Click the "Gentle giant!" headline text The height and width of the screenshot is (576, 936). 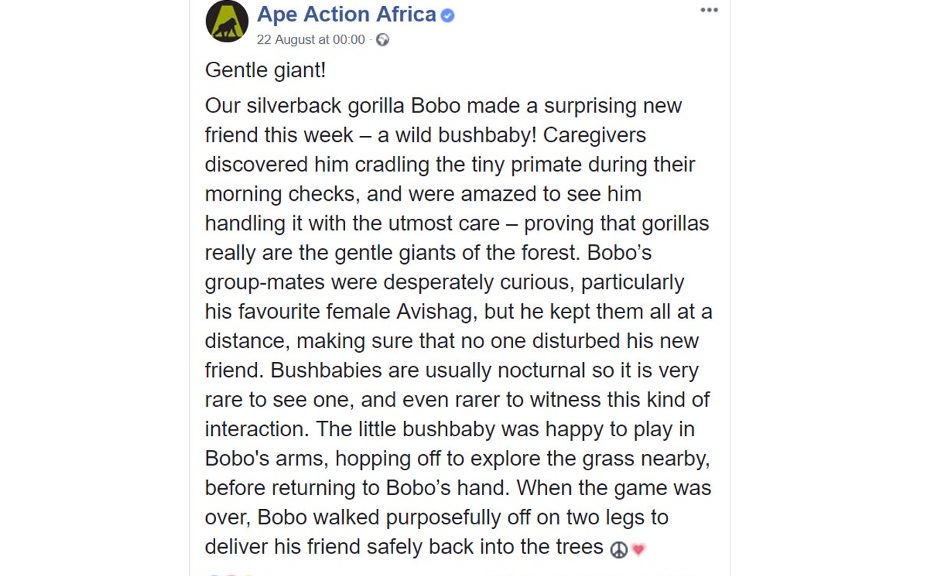[265, 70]
